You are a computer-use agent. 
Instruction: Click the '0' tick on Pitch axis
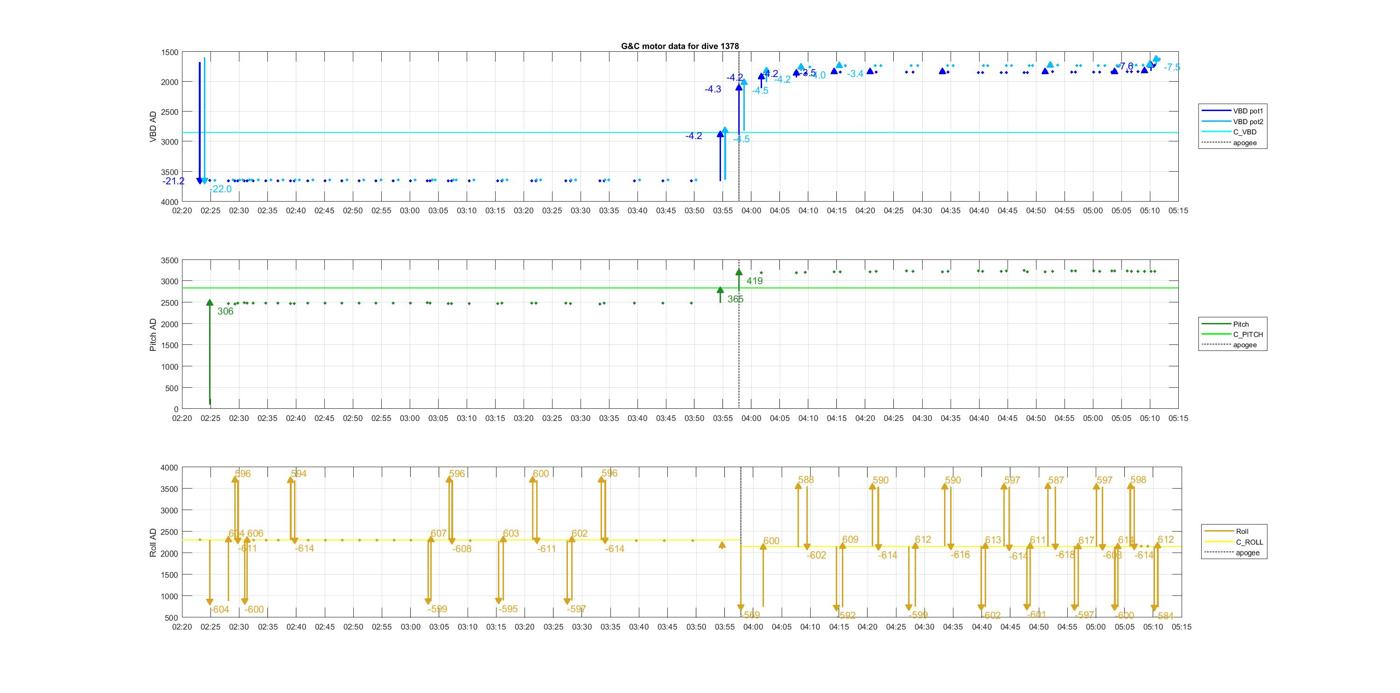point(176,409)
